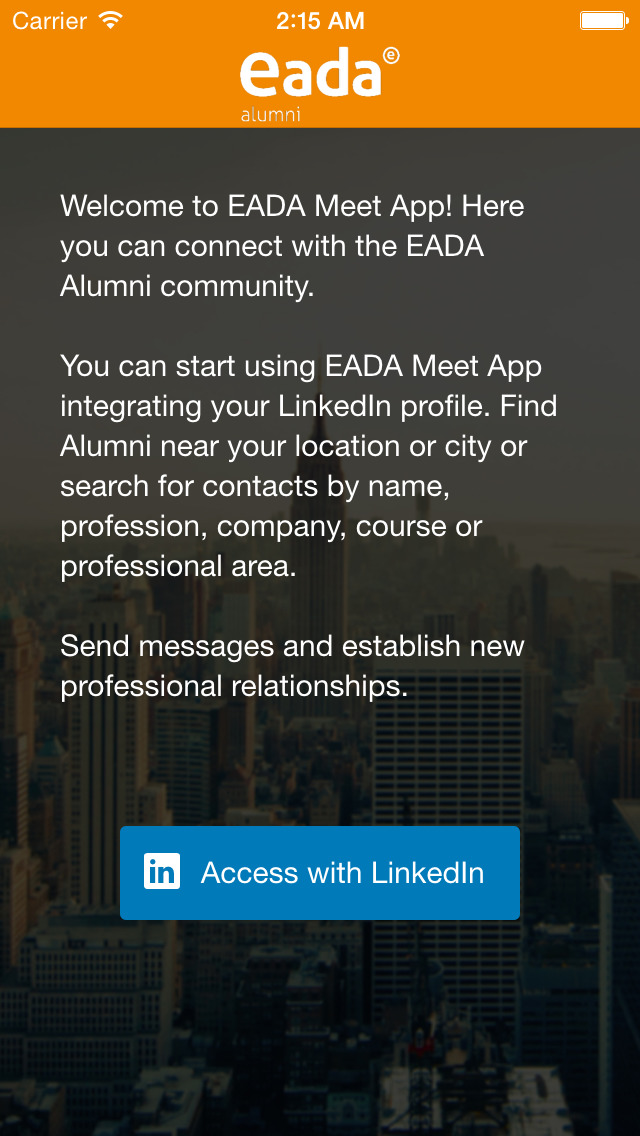
Task: Tap the 'professional relationships.' text line
Action: [234, 686]
